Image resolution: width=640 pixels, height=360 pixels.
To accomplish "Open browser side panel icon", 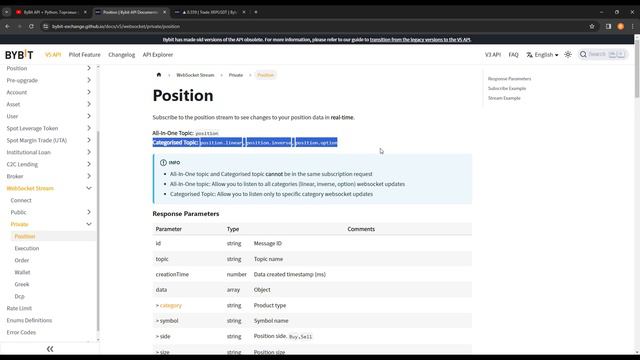I will click(608, 26).
